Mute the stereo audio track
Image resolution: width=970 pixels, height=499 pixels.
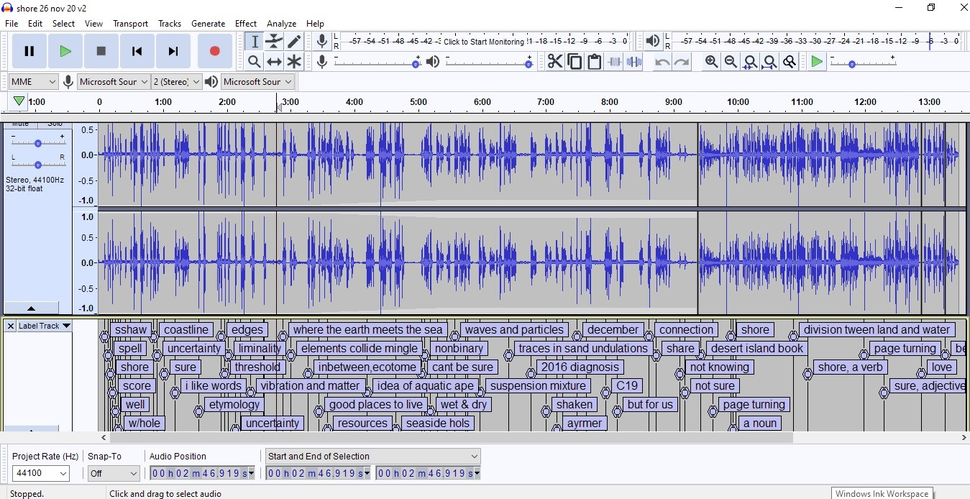[x=21, y=125]
